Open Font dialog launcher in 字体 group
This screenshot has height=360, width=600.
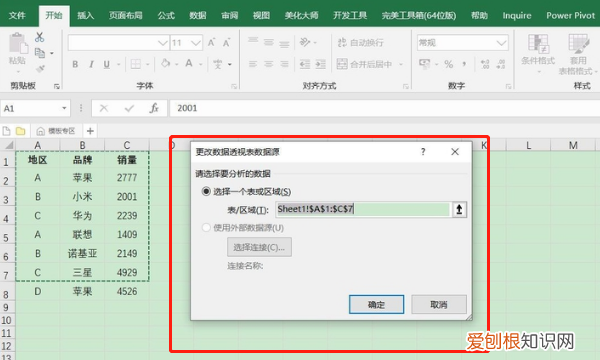234,86
